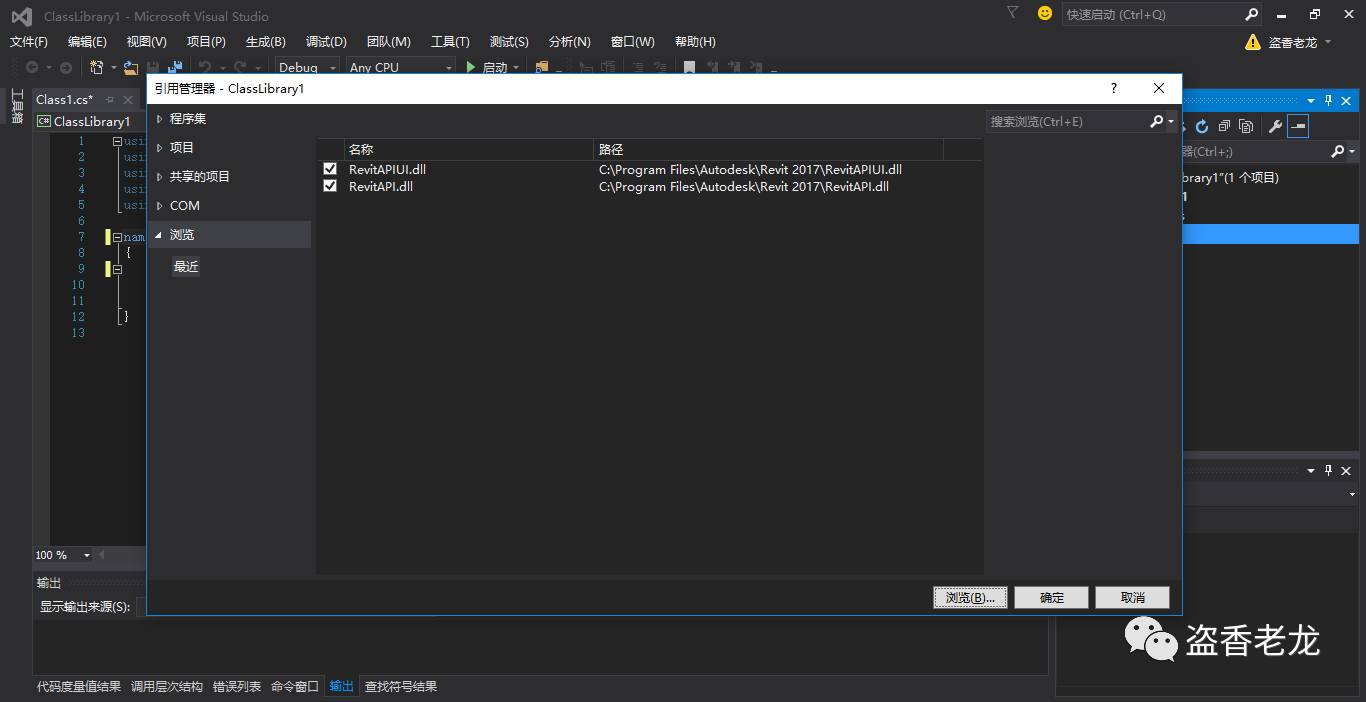Expand the 项目 category
Image resolution: width=1366 pixels, height=702 pixels.
coord(159,148)
